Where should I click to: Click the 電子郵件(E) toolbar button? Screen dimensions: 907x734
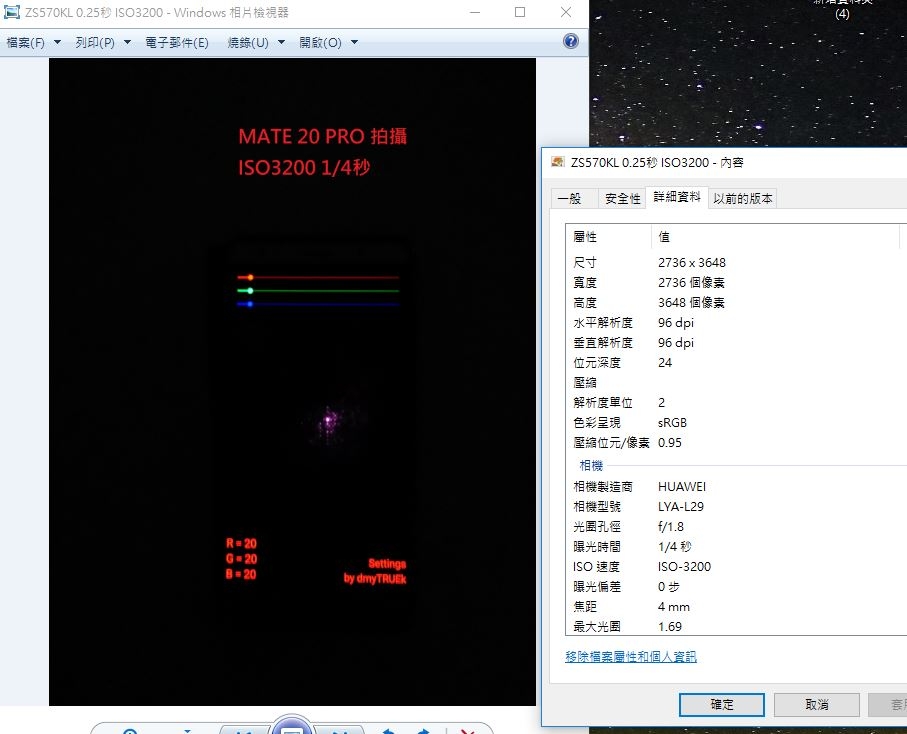click(x=176, y=42)
